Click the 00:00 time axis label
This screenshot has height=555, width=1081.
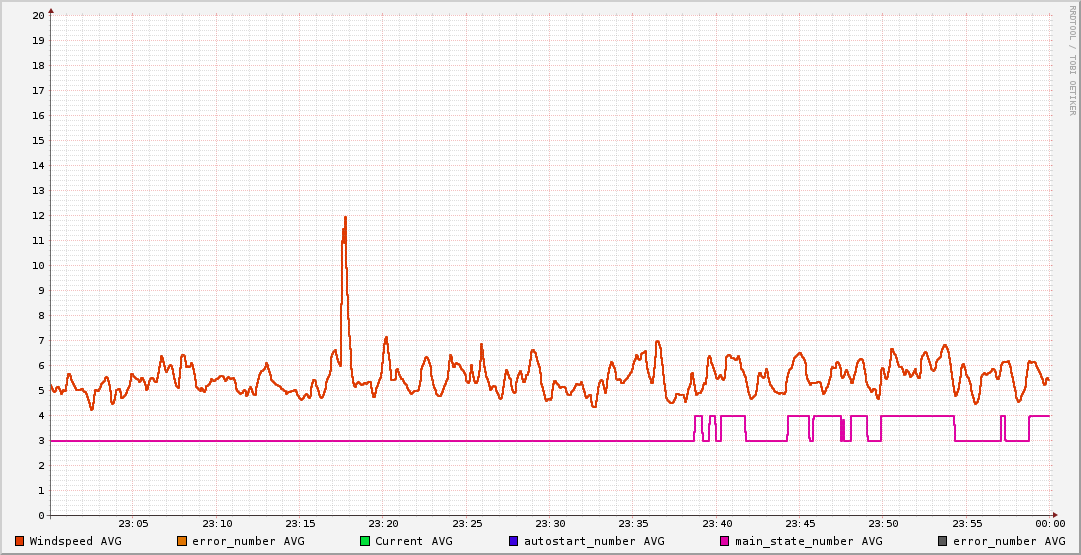pos(1049,524)
